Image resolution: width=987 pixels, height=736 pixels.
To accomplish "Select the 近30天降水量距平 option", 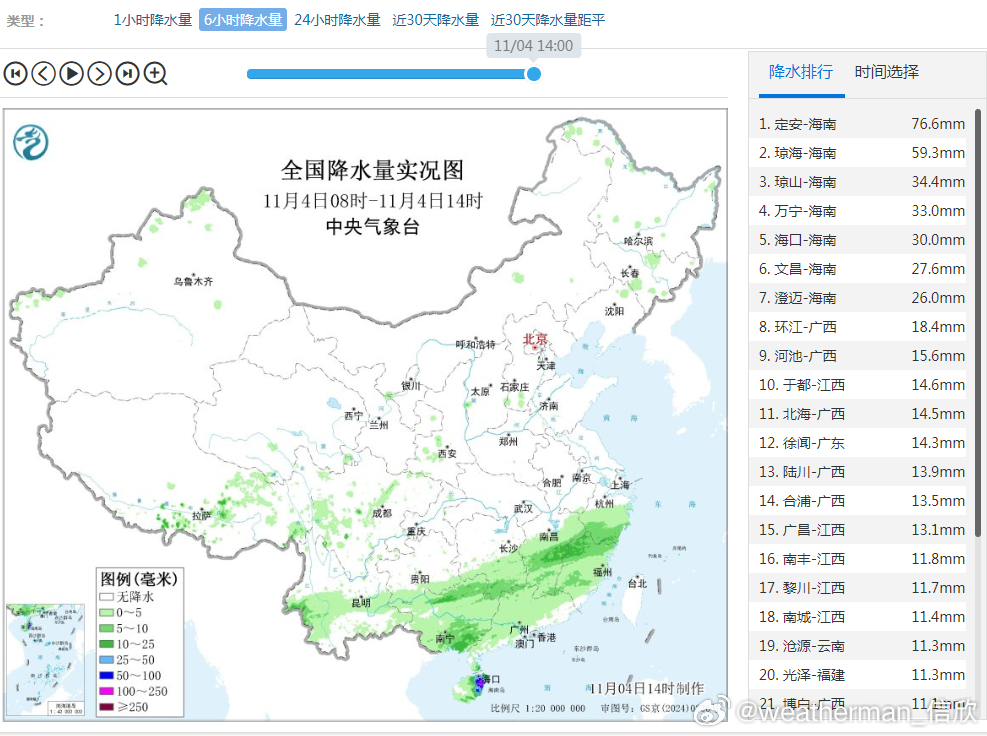I will pyautogui.click(x=545, y=18).
